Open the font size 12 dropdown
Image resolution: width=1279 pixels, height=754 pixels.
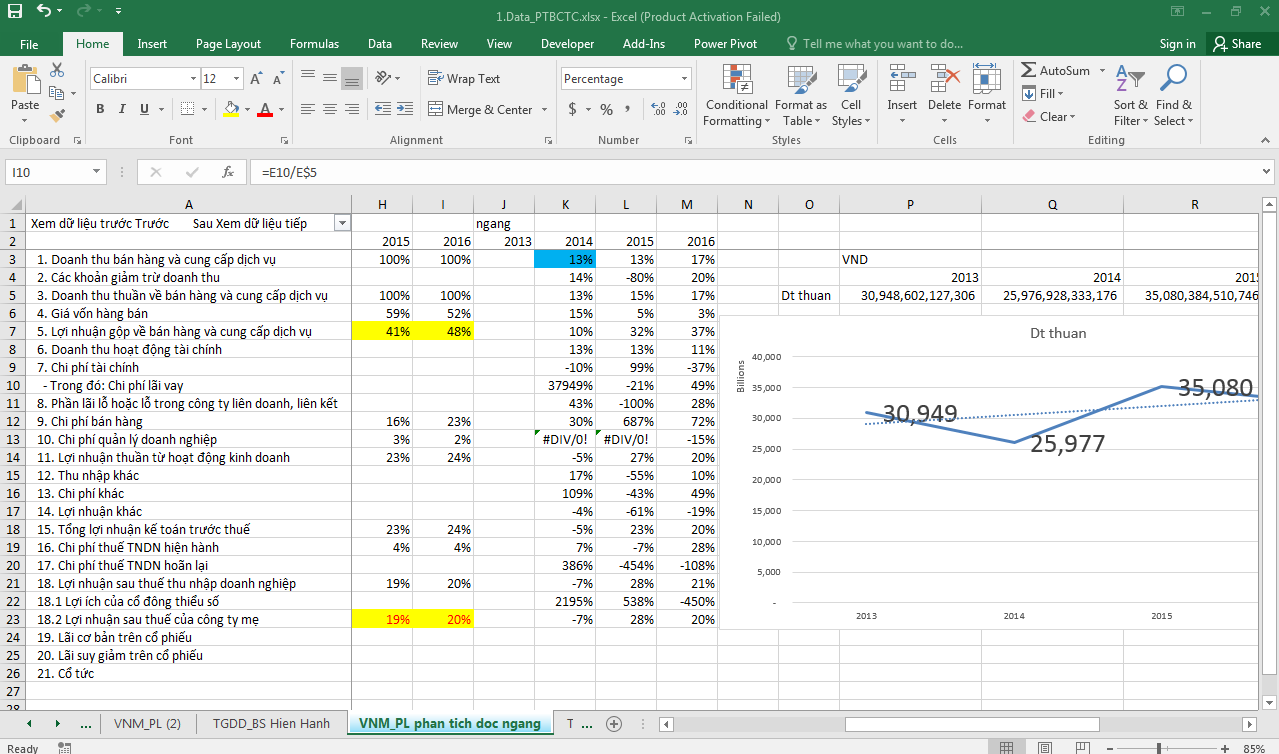point(236,79)
